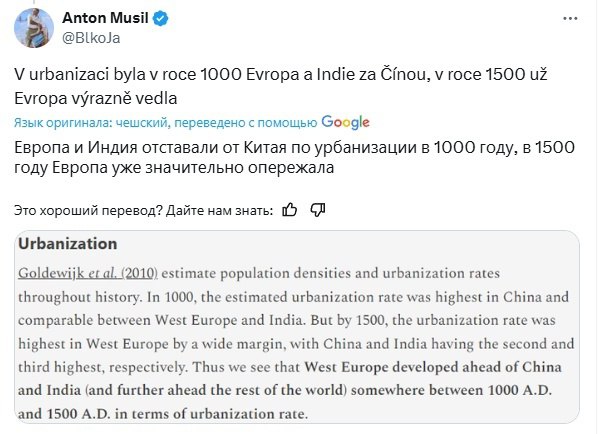Open the Anton Musil display name link
Image resolution: width=599 pixels, height=434 pixels.
[105, 18]
